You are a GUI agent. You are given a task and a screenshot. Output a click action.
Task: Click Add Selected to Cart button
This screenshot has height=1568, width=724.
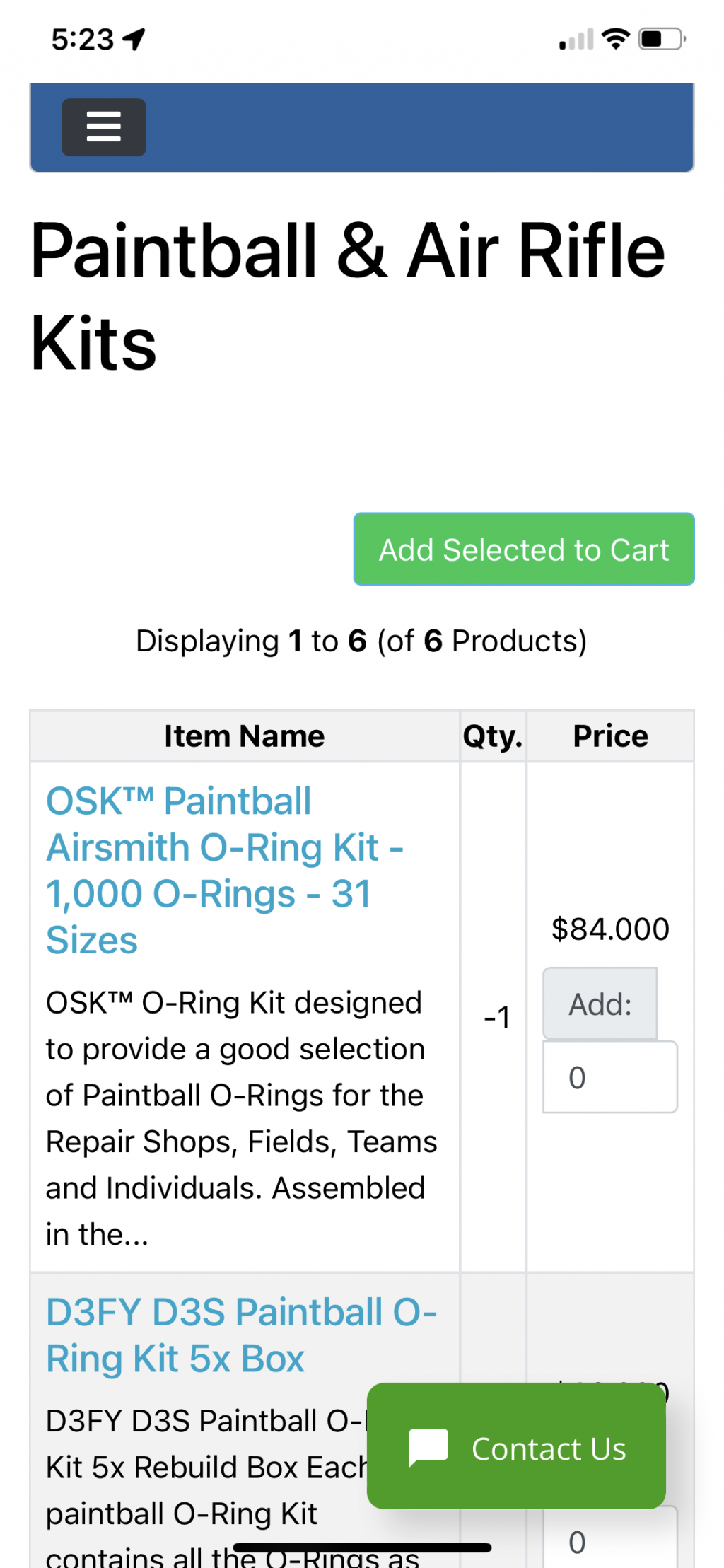tap(524, 549)
